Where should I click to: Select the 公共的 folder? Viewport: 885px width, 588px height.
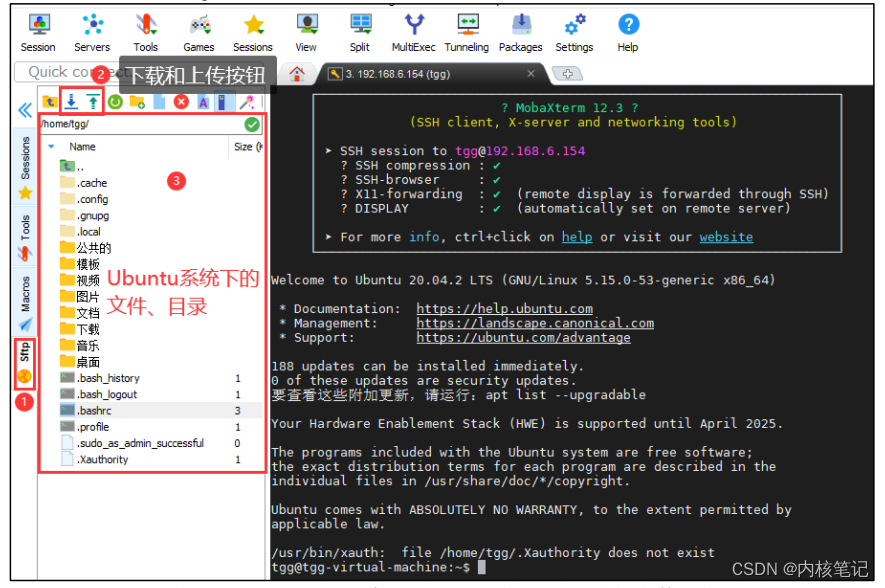click(x=85, y=248)
